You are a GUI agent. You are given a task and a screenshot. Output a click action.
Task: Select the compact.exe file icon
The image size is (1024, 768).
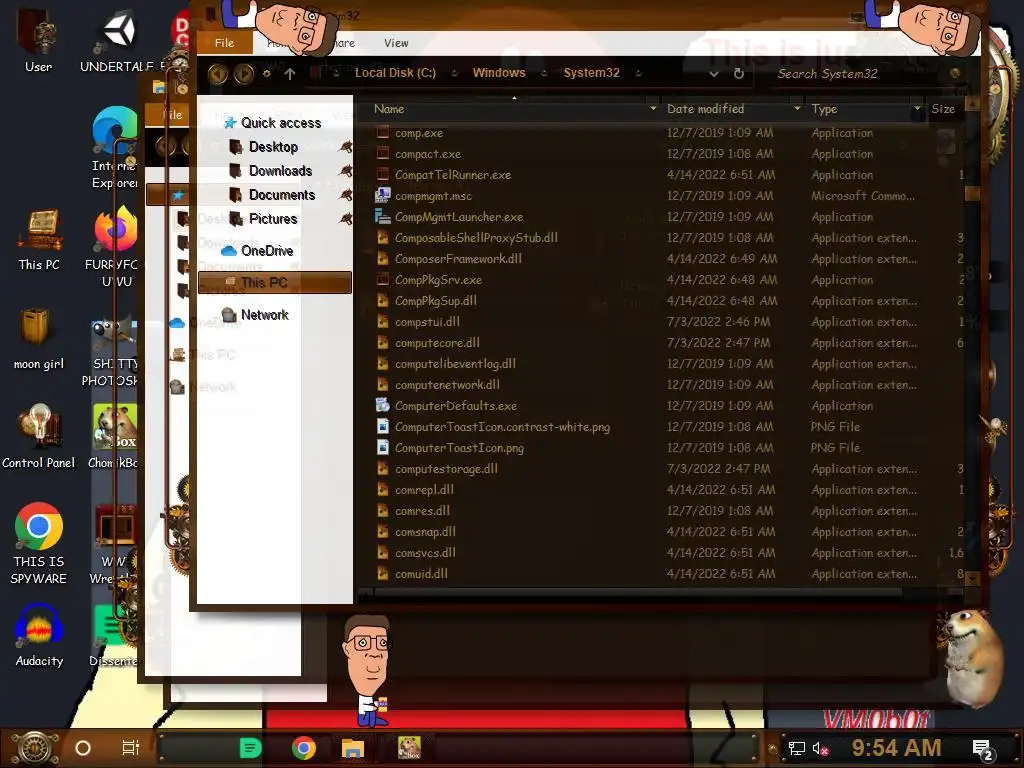point(383,153)
